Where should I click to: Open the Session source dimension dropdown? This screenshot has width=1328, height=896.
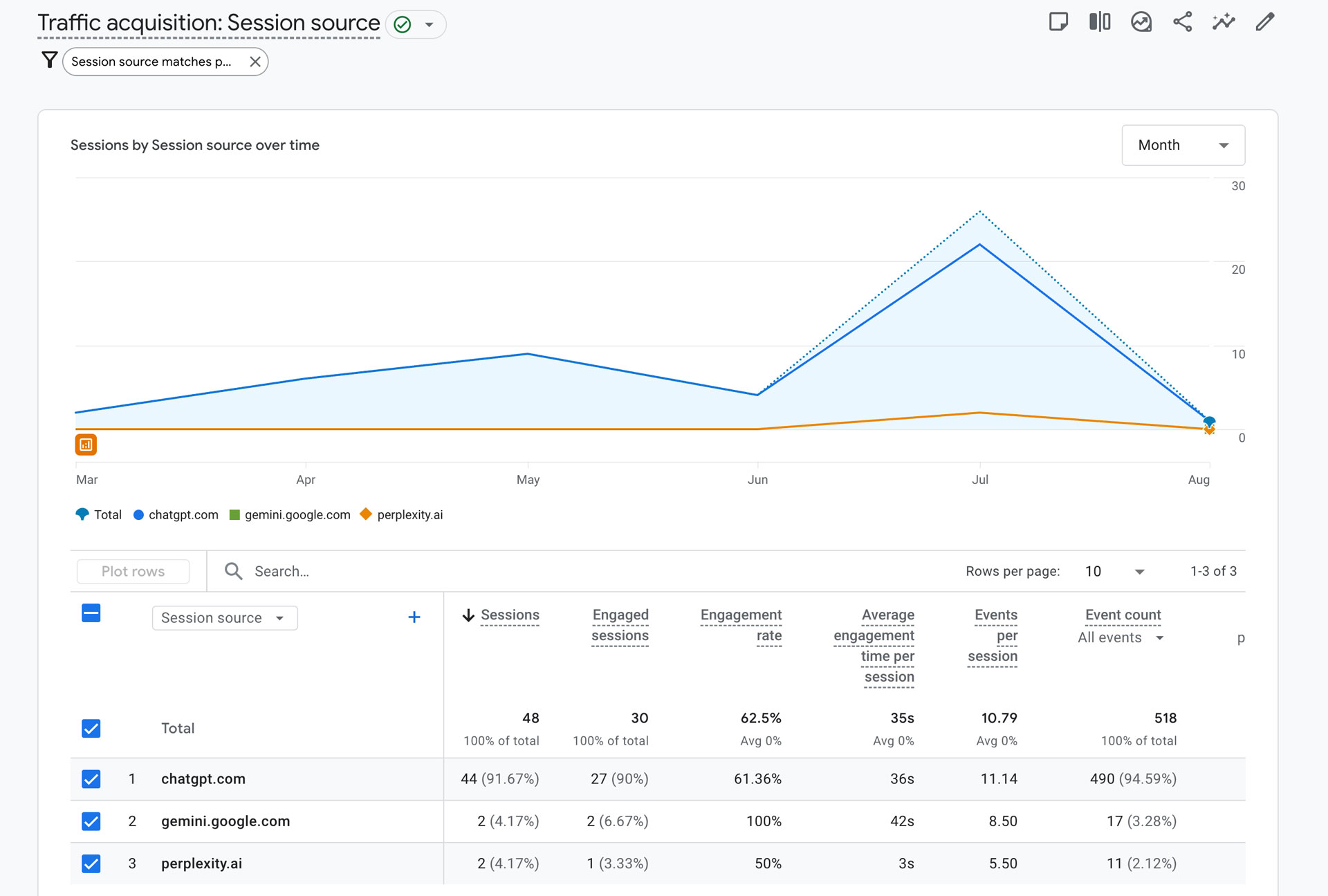click(224, 617)
